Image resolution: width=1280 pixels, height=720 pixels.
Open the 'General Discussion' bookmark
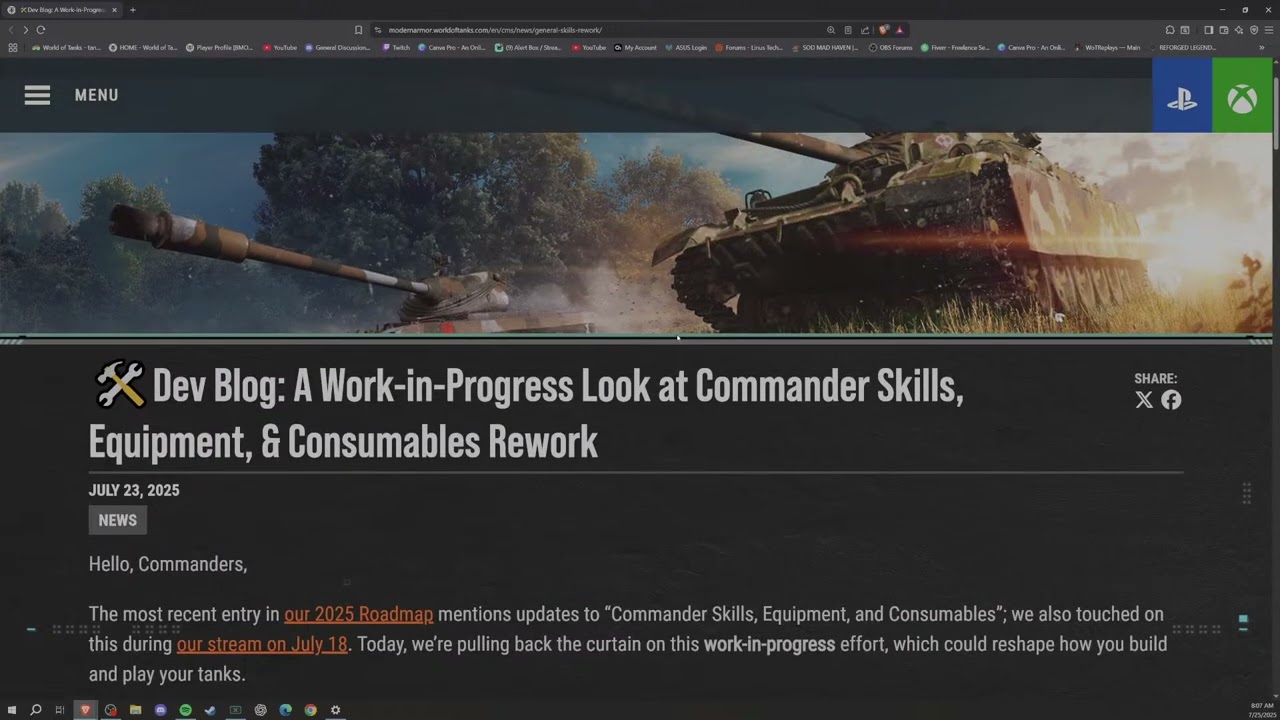pyautogui.click(x=338, y=47)
